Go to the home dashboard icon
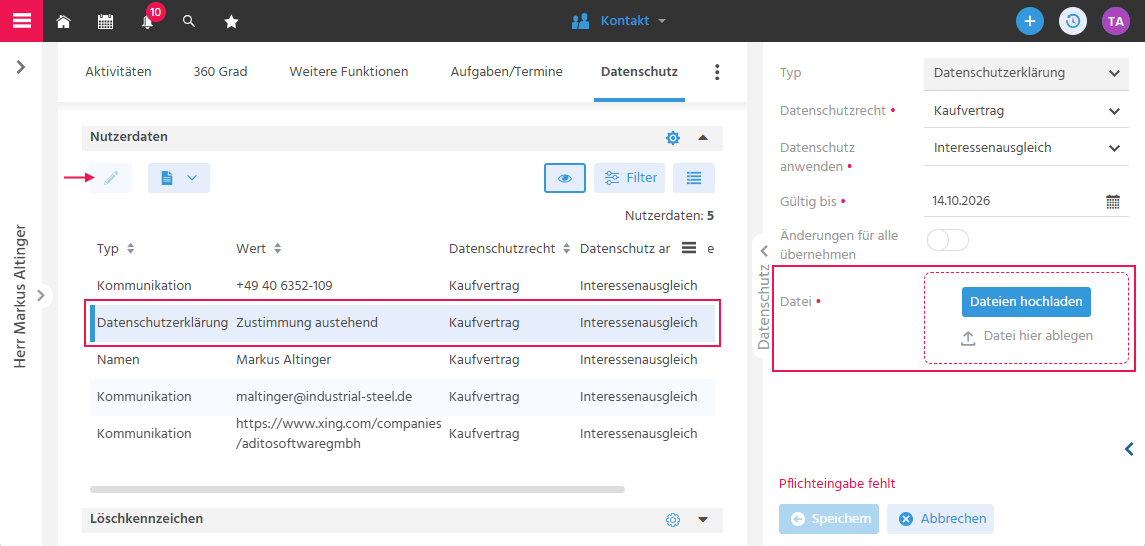This screenshot has width=1145, height=546. [64, 21]
